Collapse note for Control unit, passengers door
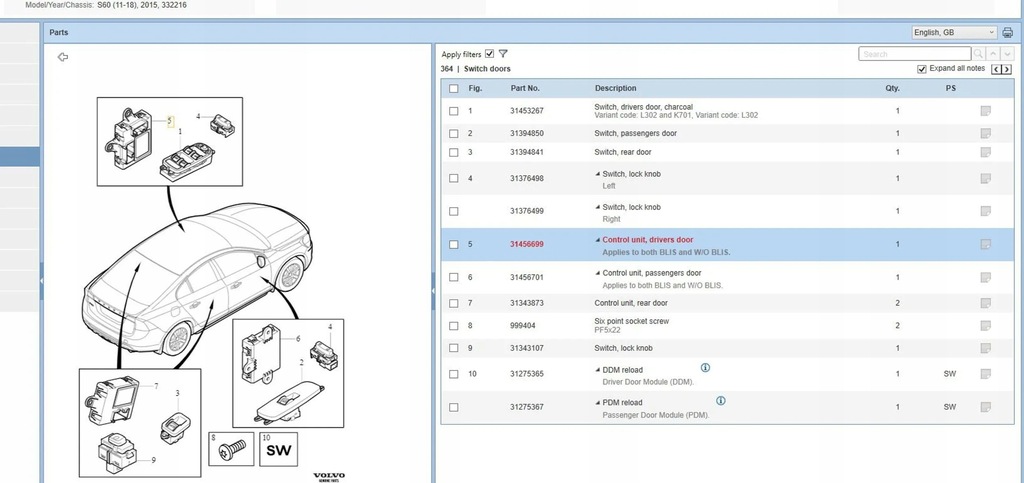Image resolution: width=1024 pixels, height=483 pixels. (x=598, y=273)
